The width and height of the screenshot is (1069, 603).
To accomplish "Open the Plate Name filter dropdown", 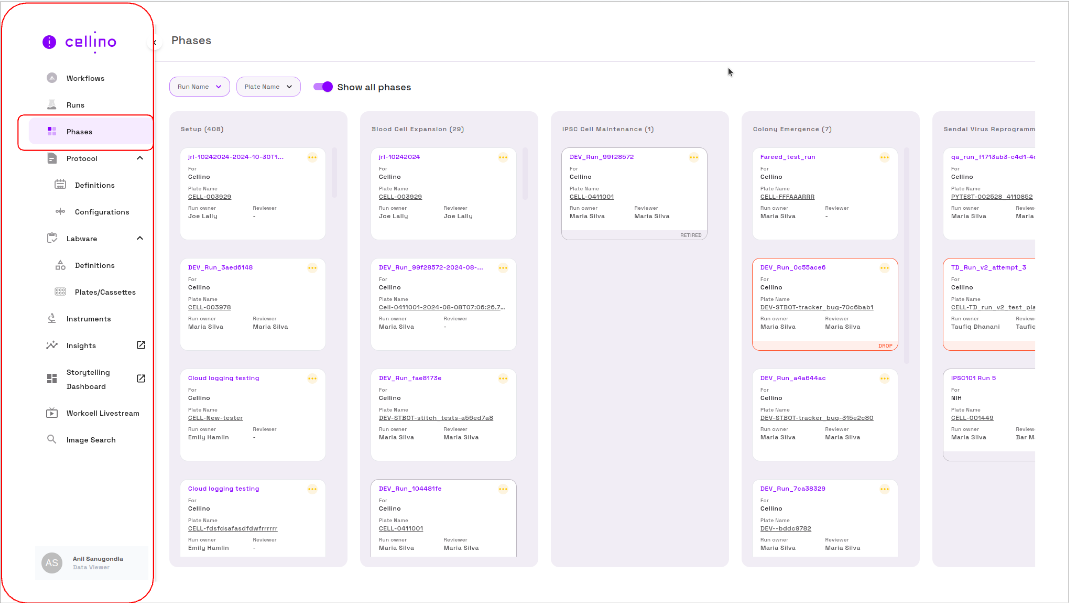I will [268, 87].
